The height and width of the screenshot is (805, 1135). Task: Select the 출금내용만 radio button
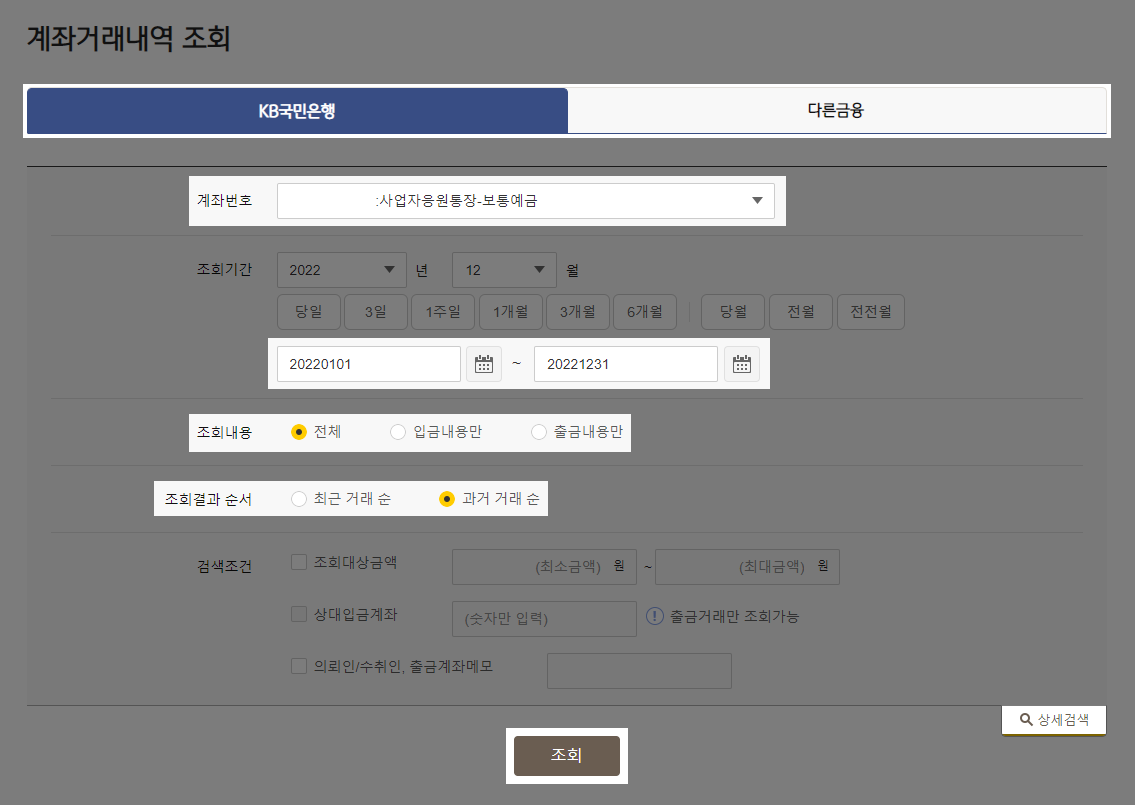pyautogui.click(x=538, y=431)
